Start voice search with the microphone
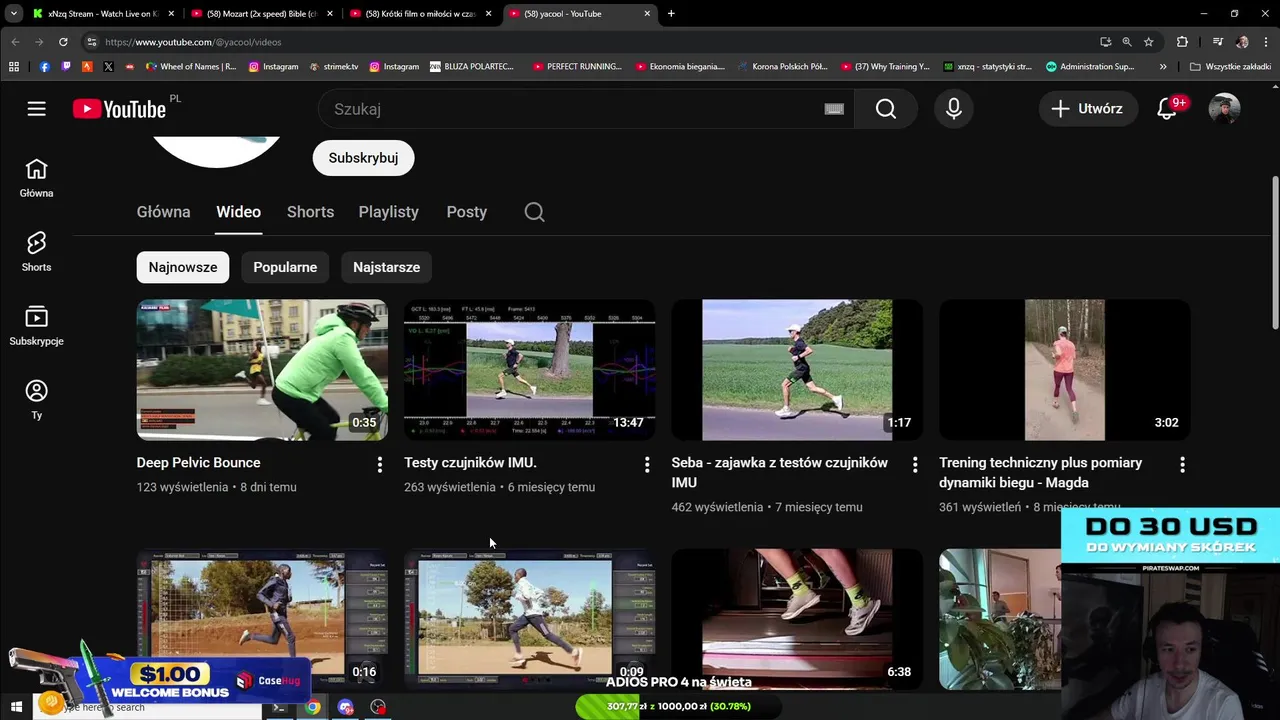Image resolution: width=1280 pixels, height=720 pixels. pyautogui.click(x=954, y=109)
